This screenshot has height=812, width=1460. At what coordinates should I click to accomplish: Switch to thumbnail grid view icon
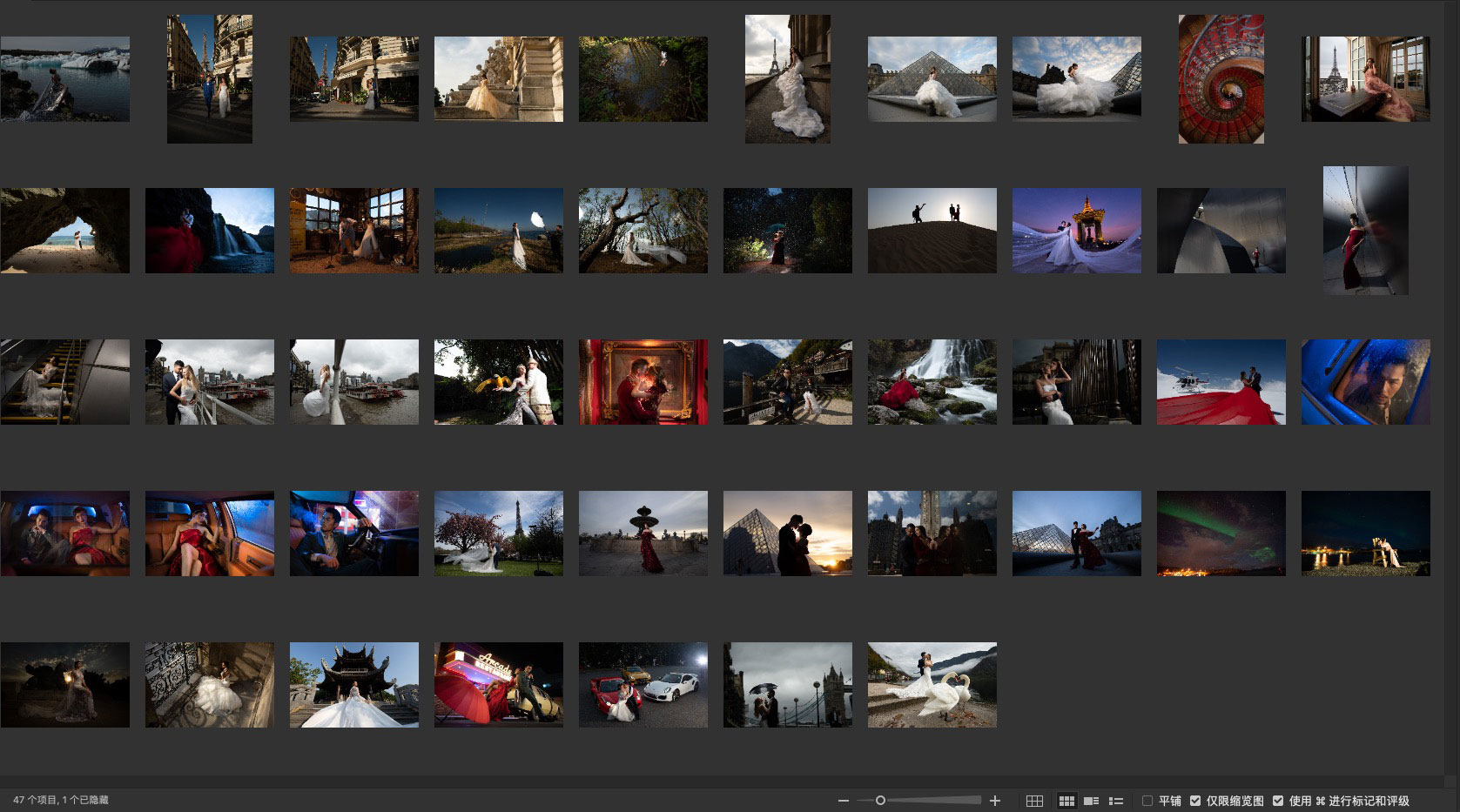click(1066, 801)
